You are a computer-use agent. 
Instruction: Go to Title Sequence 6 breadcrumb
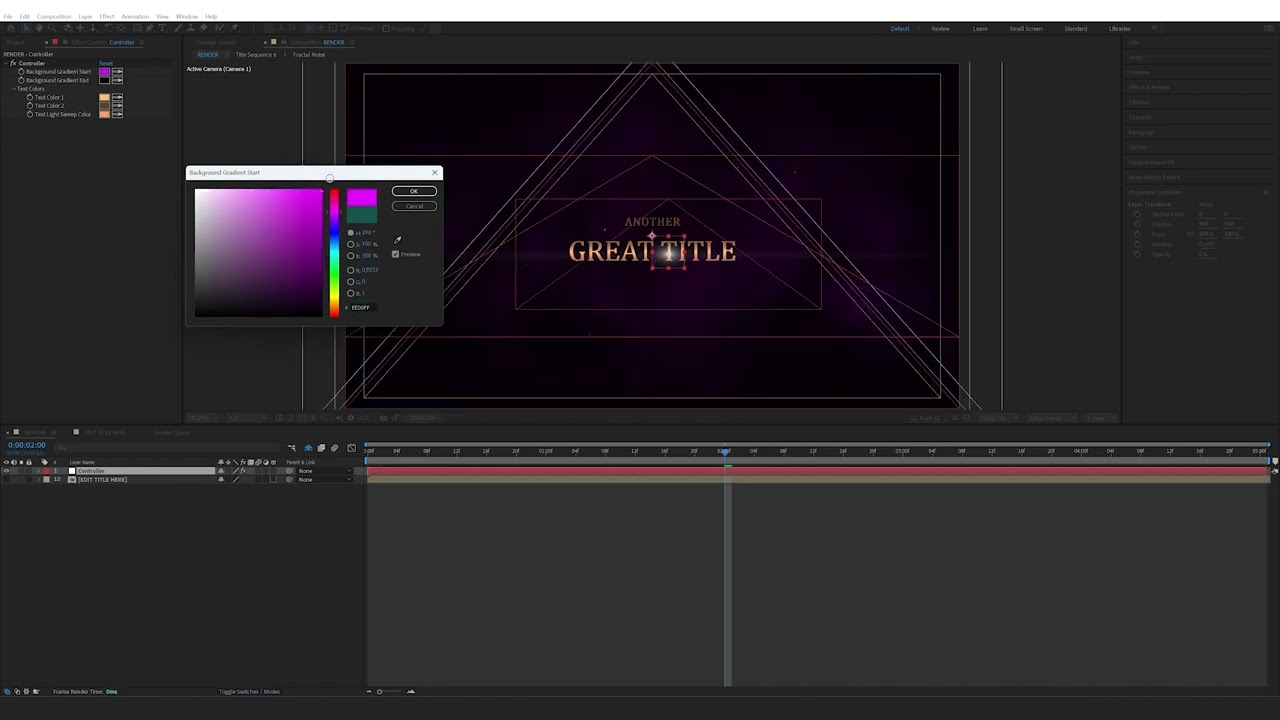[x=256, y=54]
